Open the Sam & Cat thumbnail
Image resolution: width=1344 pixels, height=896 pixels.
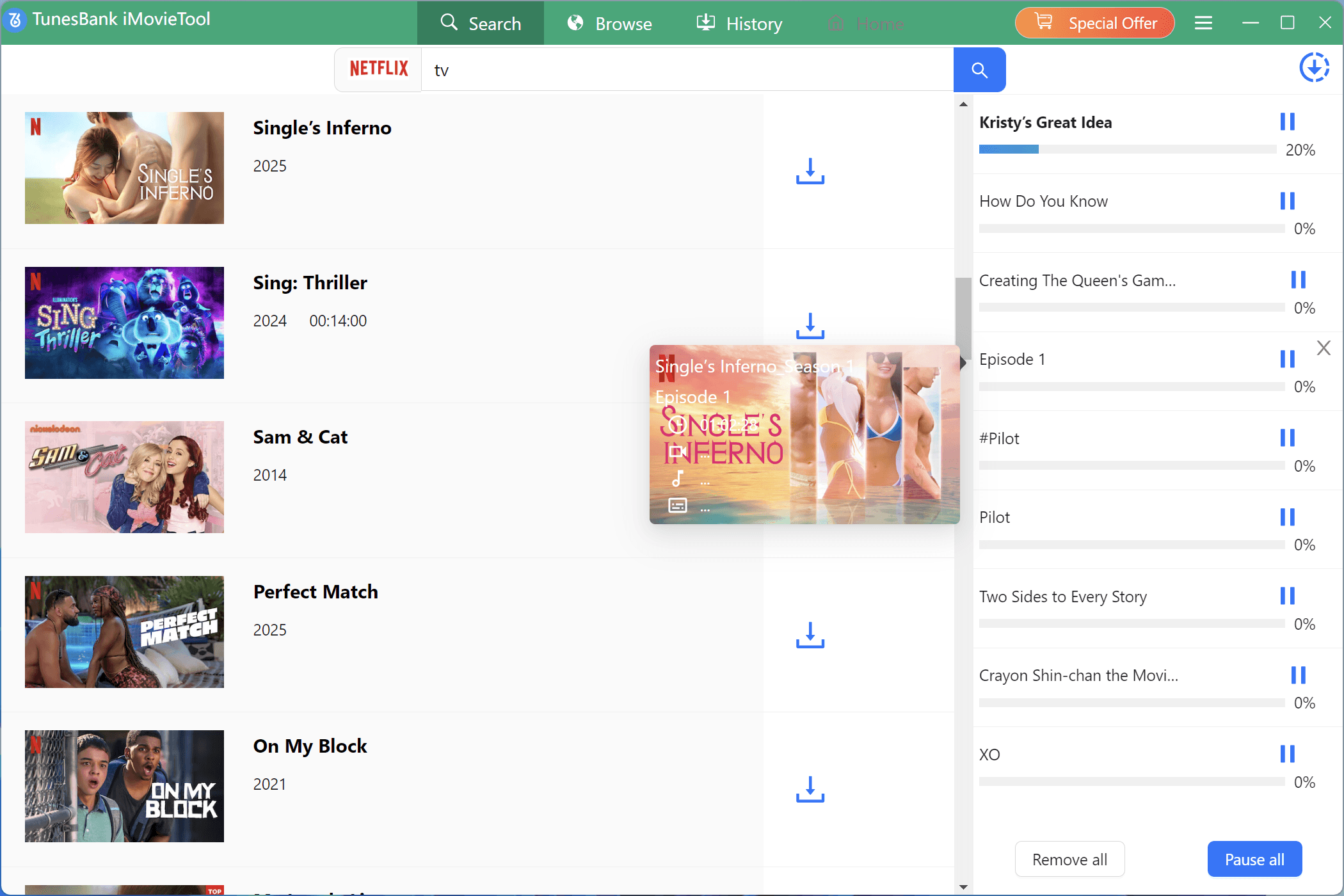[124, 477]
